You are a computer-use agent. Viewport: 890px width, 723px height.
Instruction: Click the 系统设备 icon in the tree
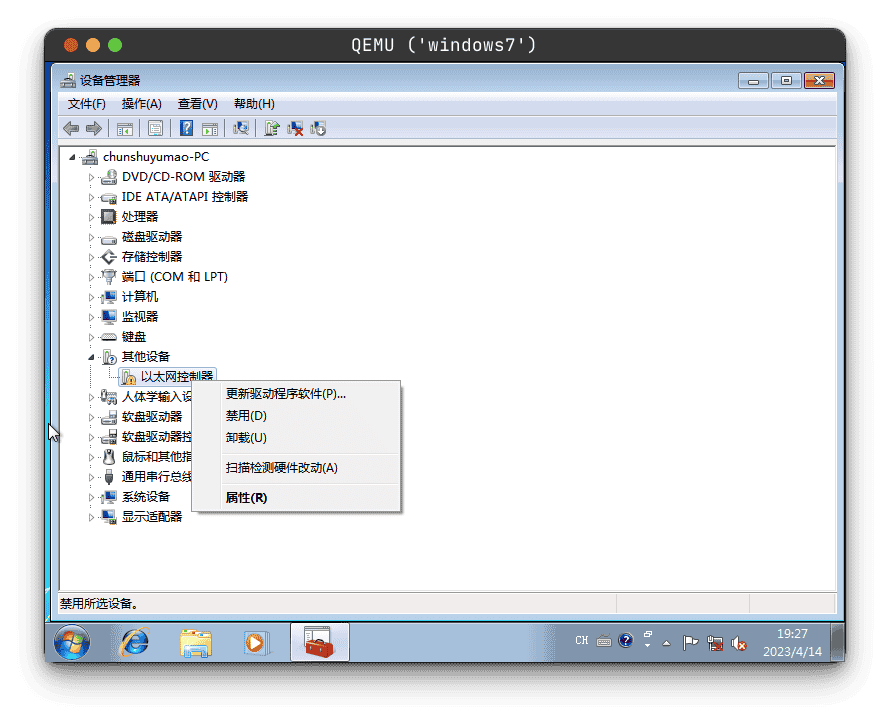108,497
